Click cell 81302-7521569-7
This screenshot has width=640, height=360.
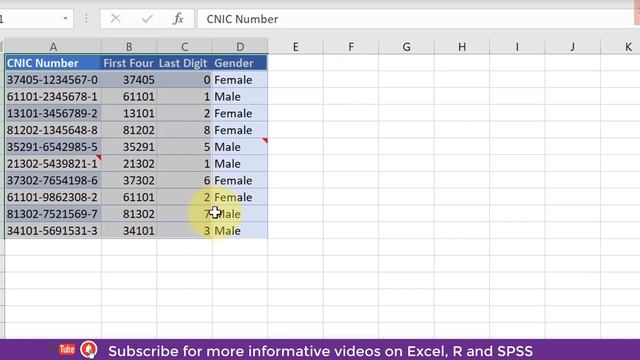pos(53,213)
